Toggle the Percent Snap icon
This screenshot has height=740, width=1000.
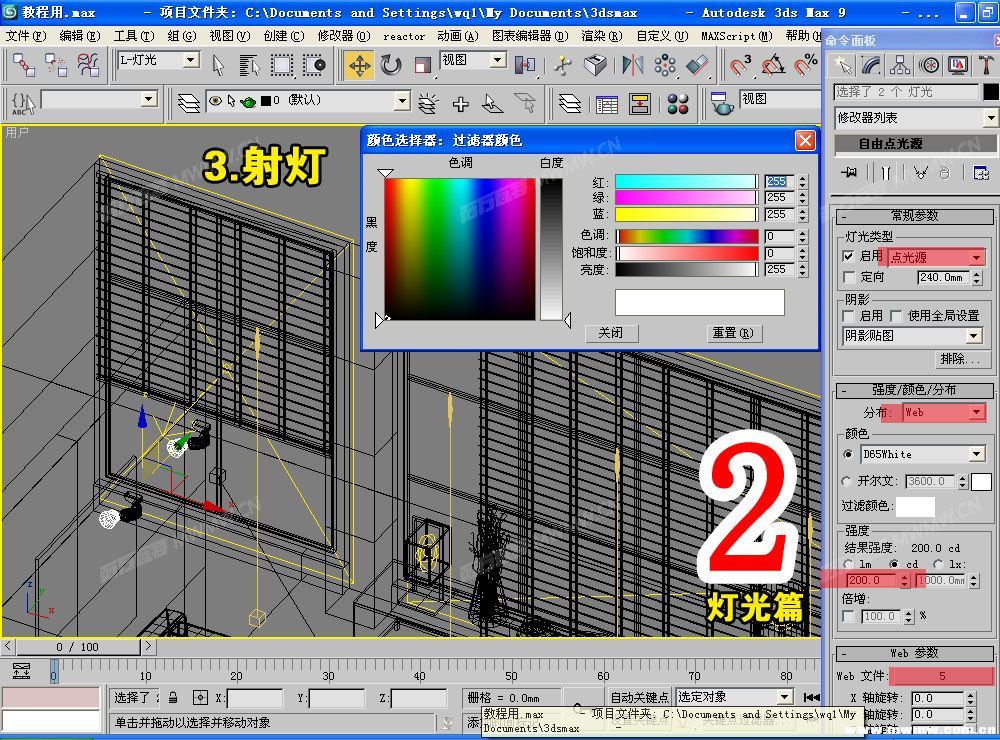pos(805,65)
